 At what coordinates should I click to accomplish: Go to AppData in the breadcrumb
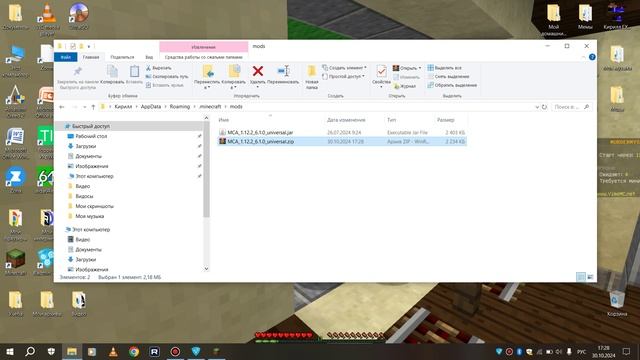click(x=151, y=107)
